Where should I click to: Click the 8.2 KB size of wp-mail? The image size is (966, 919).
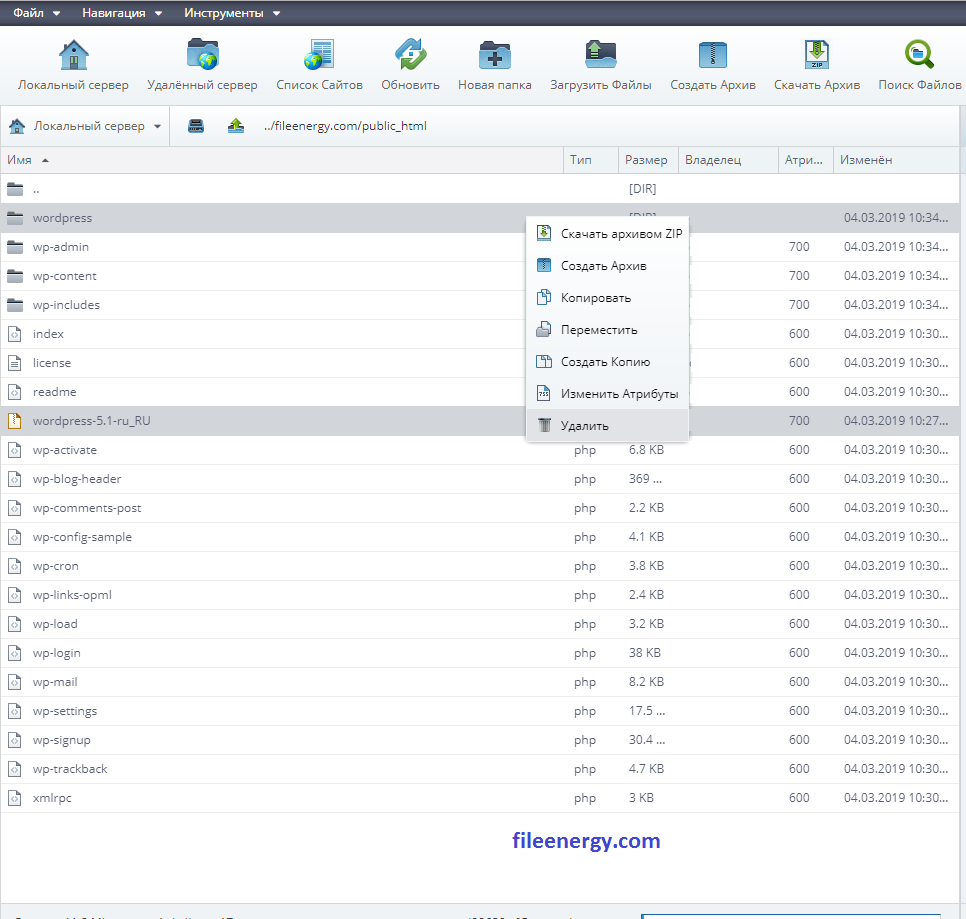pos(646,682)
